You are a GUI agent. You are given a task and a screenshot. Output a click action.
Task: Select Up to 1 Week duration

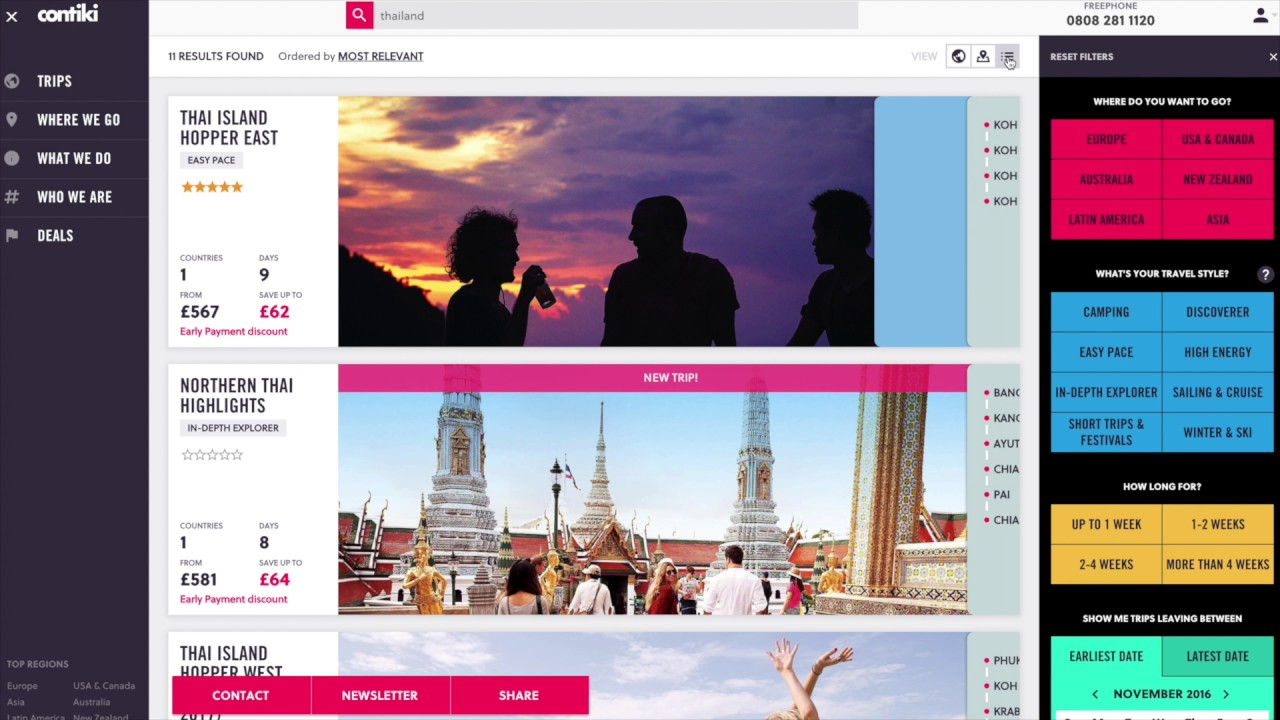(1106, 524)
